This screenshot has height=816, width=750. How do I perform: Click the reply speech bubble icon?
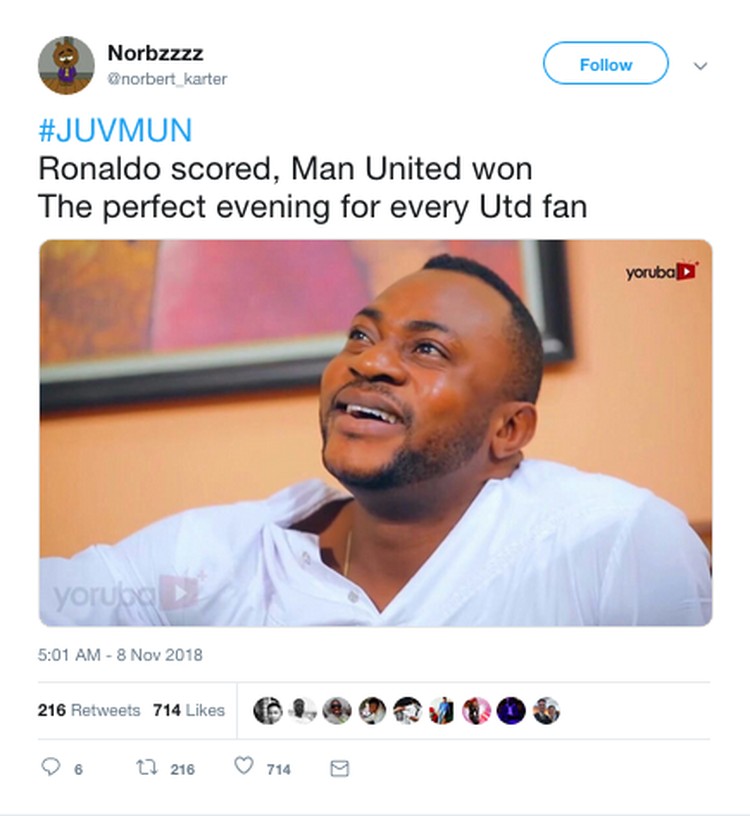click(x=50, y=767)
